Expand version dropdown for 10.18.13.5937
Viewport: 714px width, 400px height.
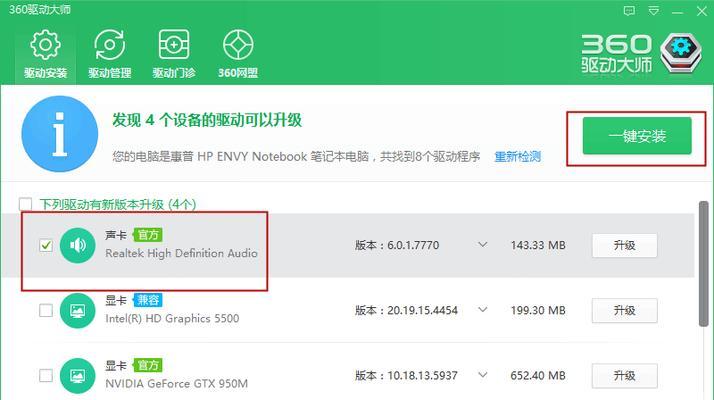[x=483, y=375]
